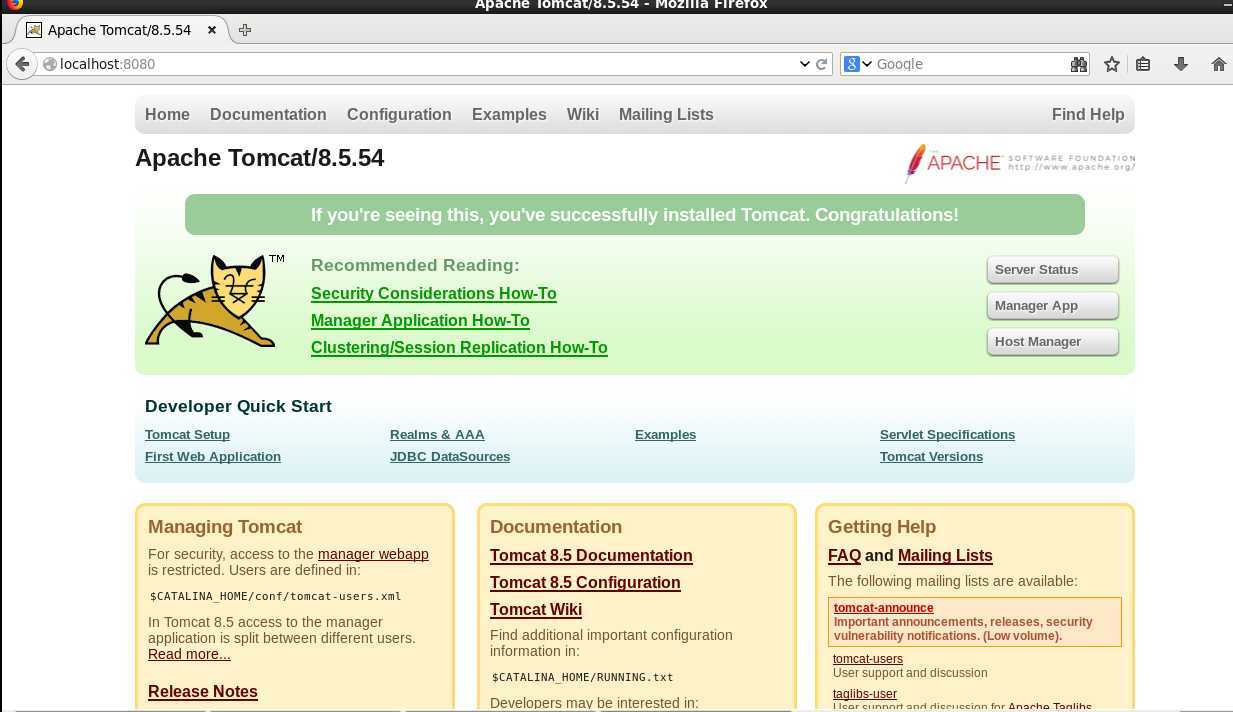Open the FAQ link in Getting Help
The height and width of the screenshot is (712, 1233).
tap(844, 556)
